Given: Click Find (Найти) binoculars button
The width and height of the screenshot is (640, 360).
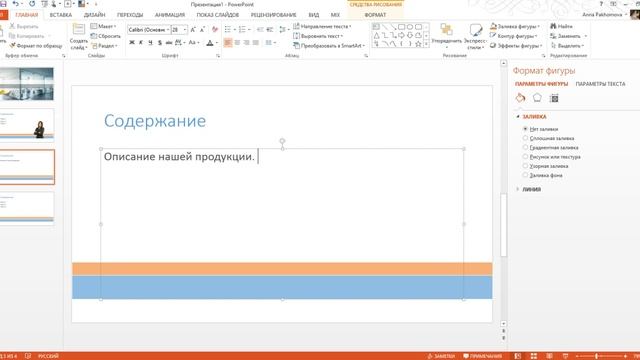Looking at the screenshot, I should coord(562,26).
